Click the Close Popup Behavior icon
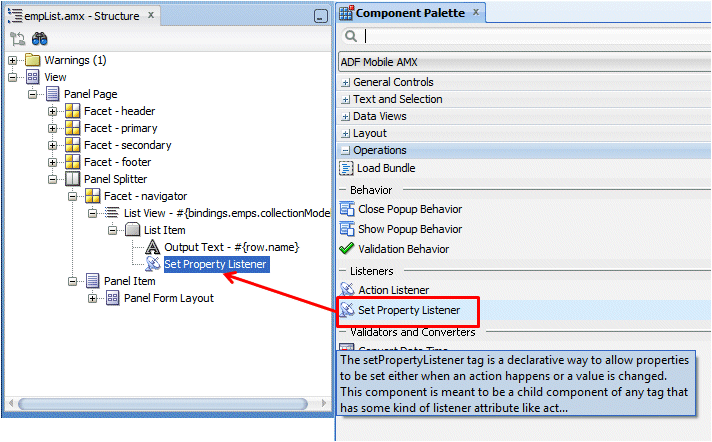The height and width of the screenshot is (442, 712). 347,209
